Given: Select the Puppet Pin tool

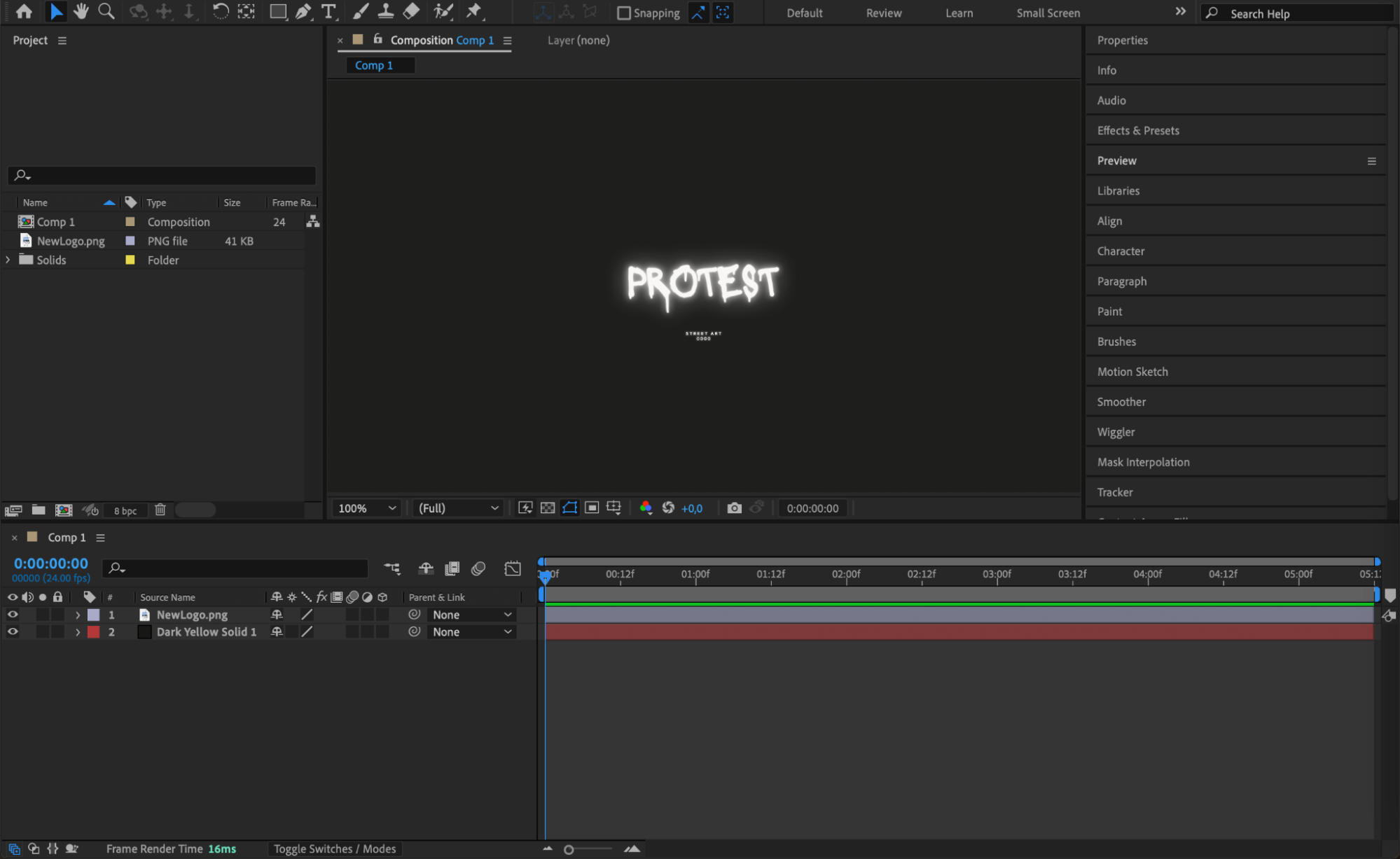Looking at the screenshot, I should (x=474, y=11).
